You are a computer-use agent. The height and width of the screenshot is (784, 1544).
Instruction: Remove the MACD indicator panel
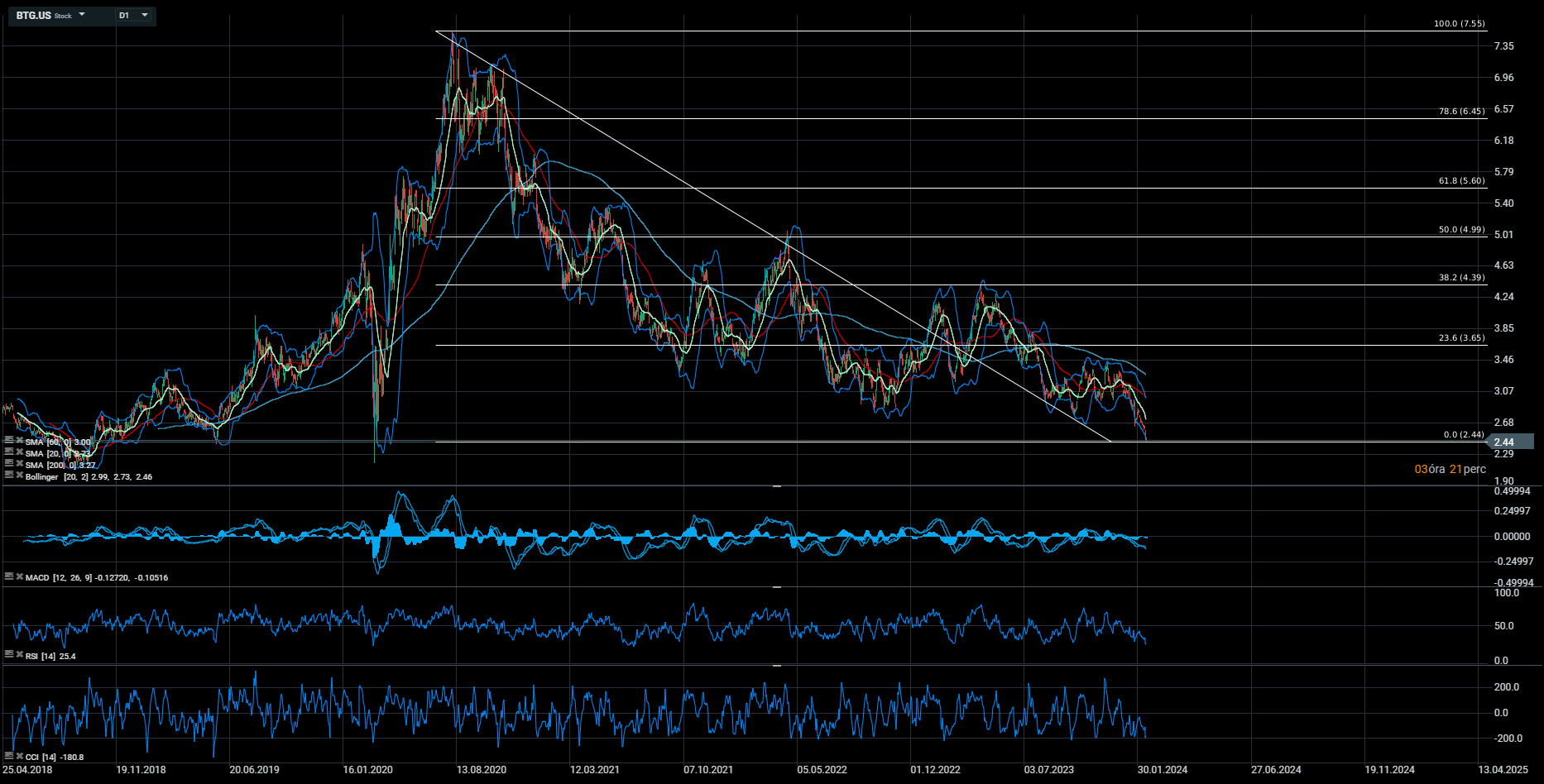pyautogui.click(x=19, y=576)
